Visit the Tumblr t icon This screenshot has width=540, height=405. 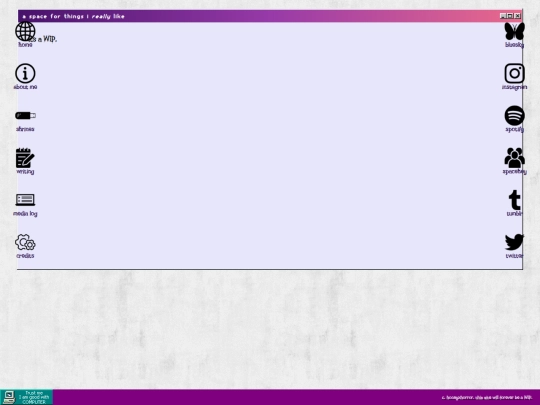click(x=515, y=200)
